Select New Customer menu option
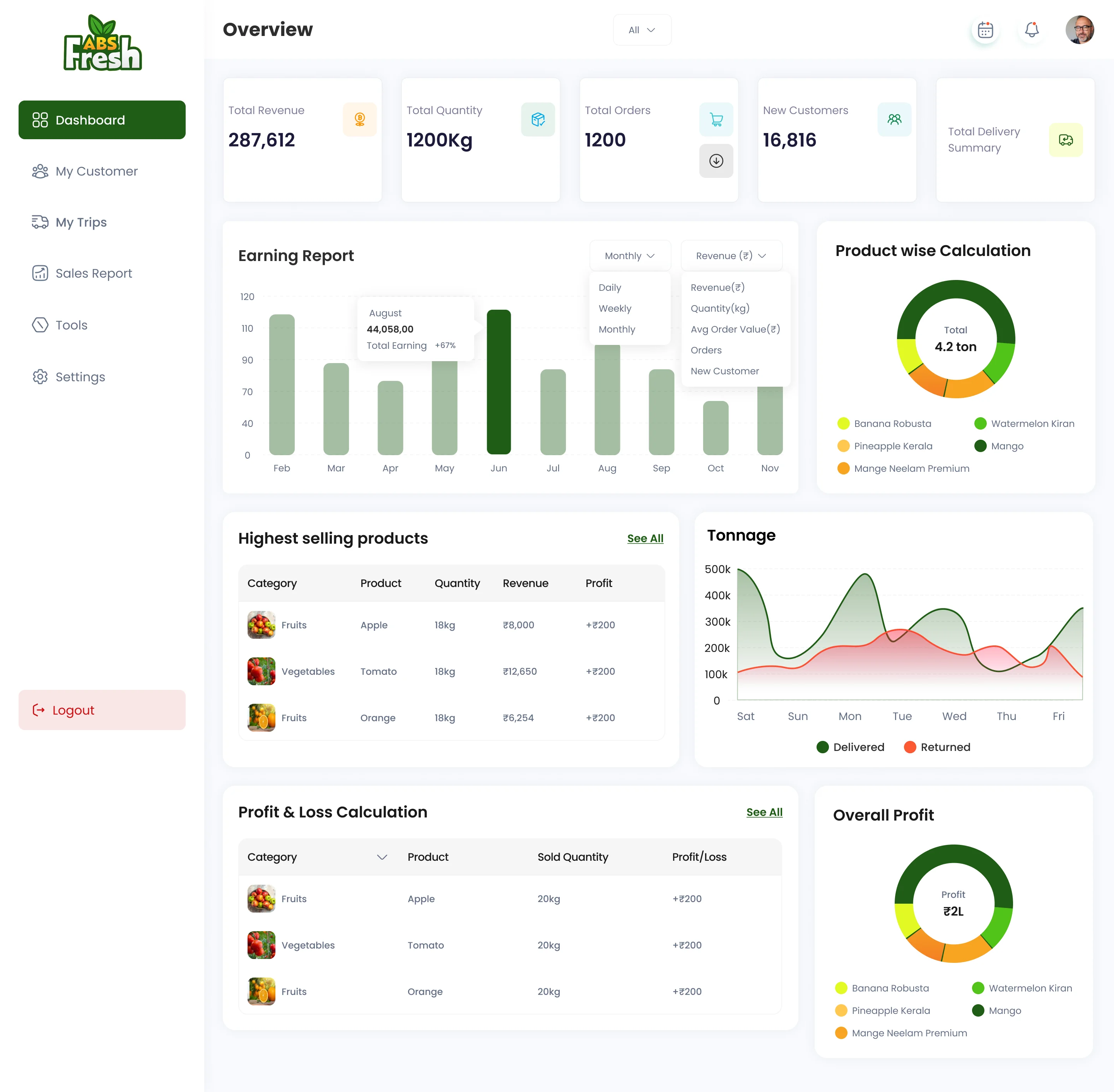The height and width of the screenshot is (1092, 1114). [x=724, y=371]
